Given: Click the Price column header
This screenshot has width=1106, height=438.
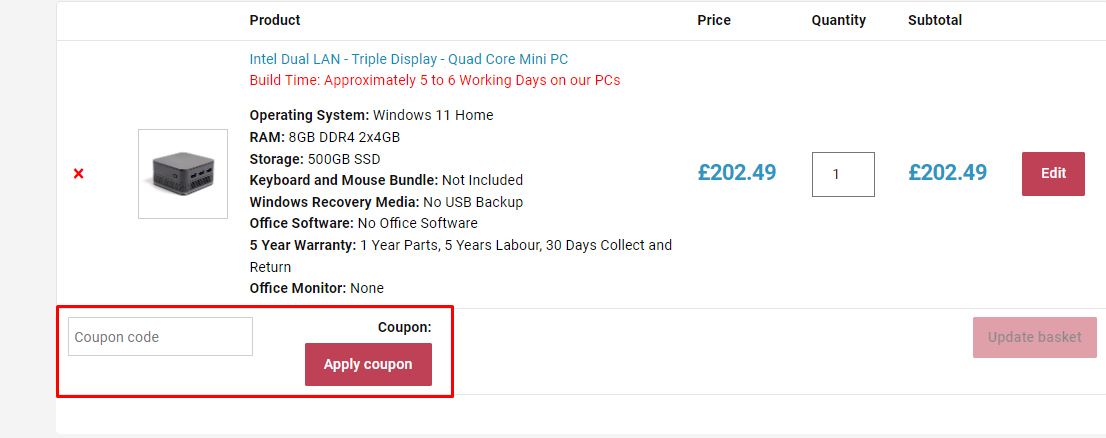Looking at the screenshot, I should [714, 20].
